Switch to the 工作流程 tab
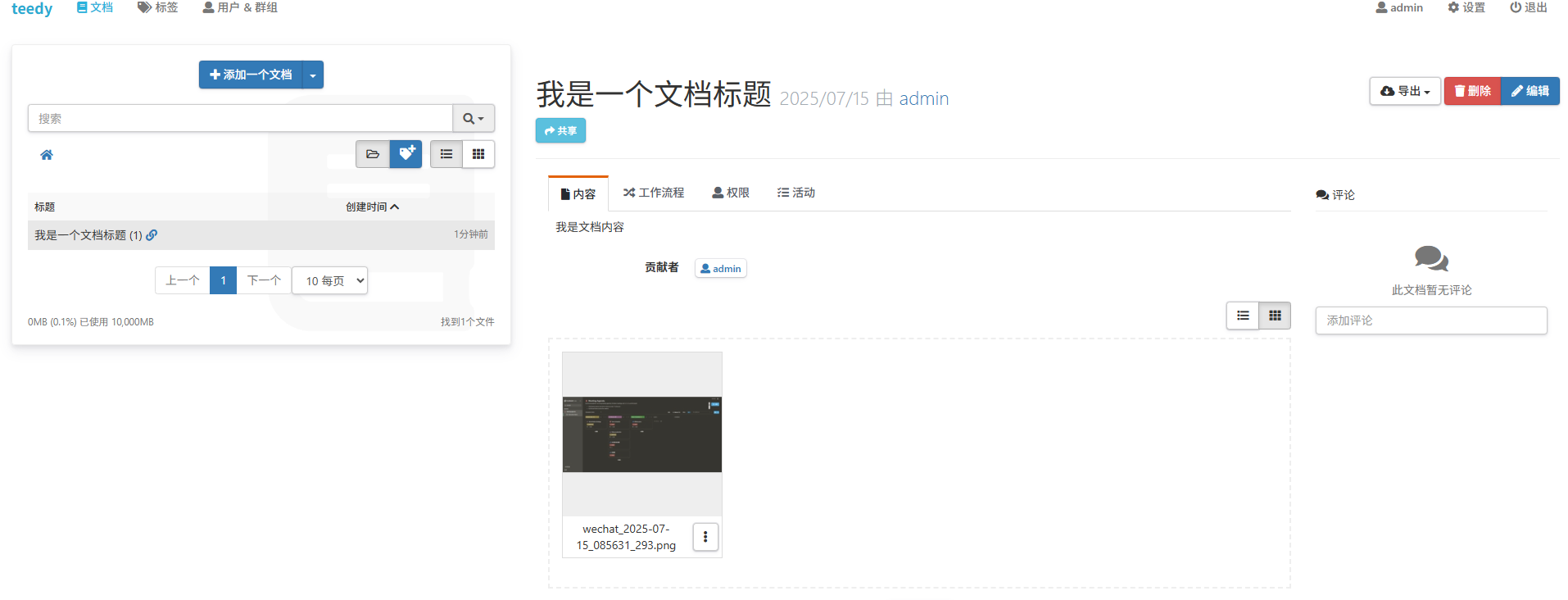Image resolution: width=1568 pixels, height=600 pixels. (x=653, y=193)
